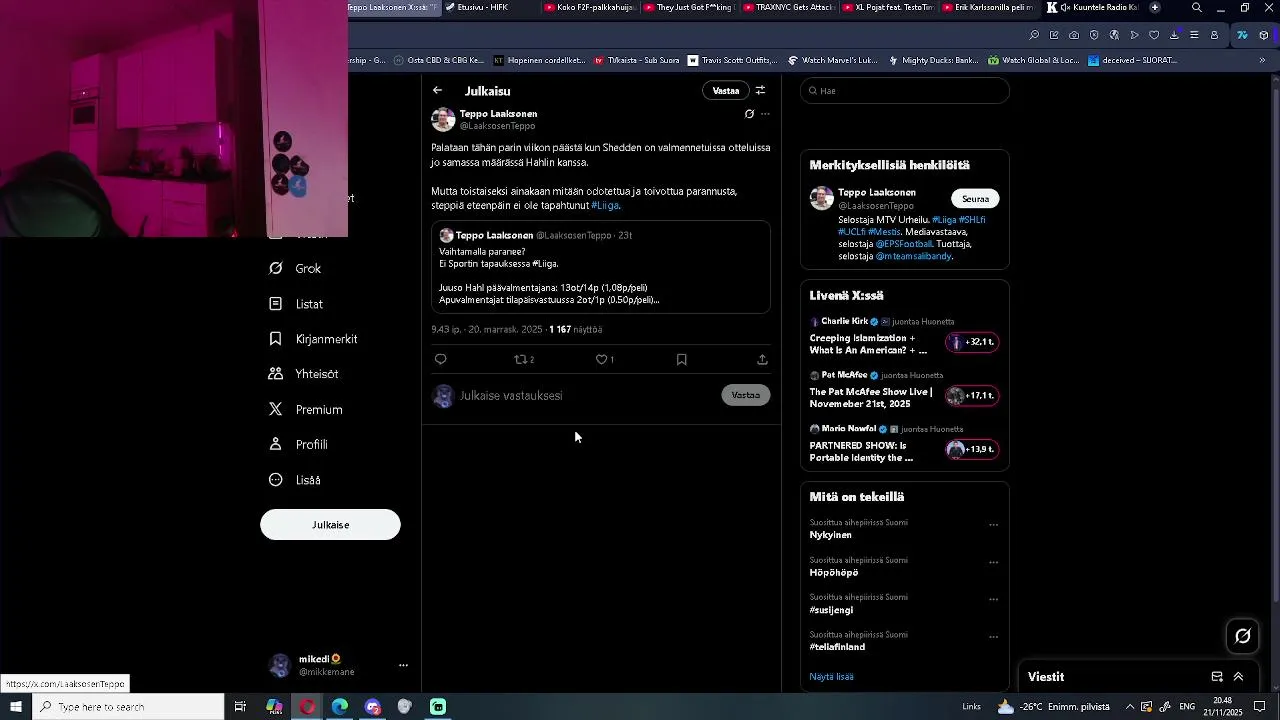The height and width of the screenshot is (720, 1280).
Task: Open the floating Grok button
Action: pos(1243,636)
